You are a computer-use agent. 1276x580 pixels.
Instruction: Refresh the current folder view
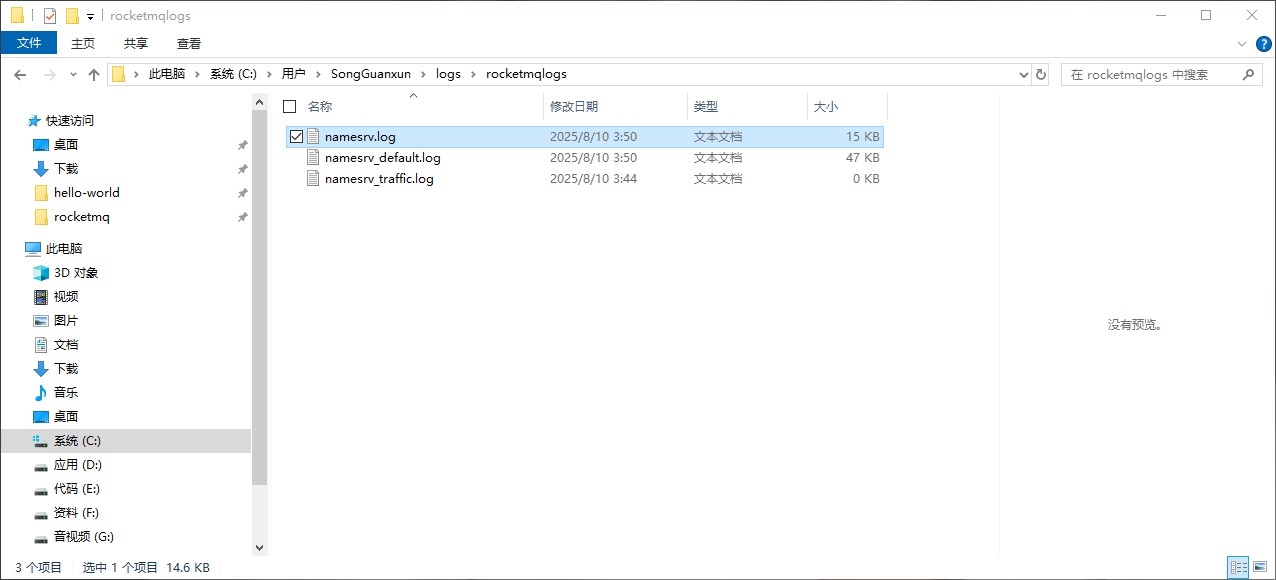(1041, 73)
